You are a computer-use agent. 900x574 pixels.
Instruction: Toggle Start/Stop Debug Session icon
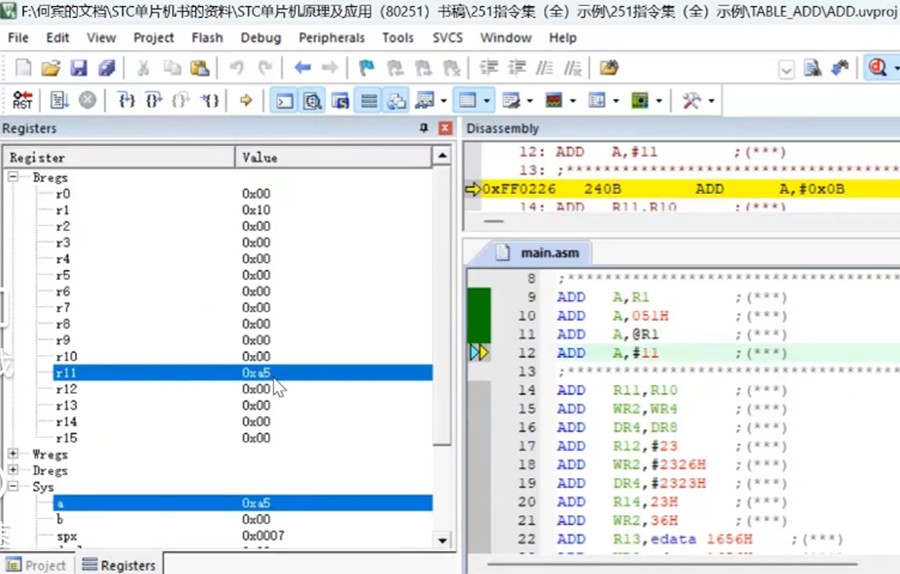878,68
